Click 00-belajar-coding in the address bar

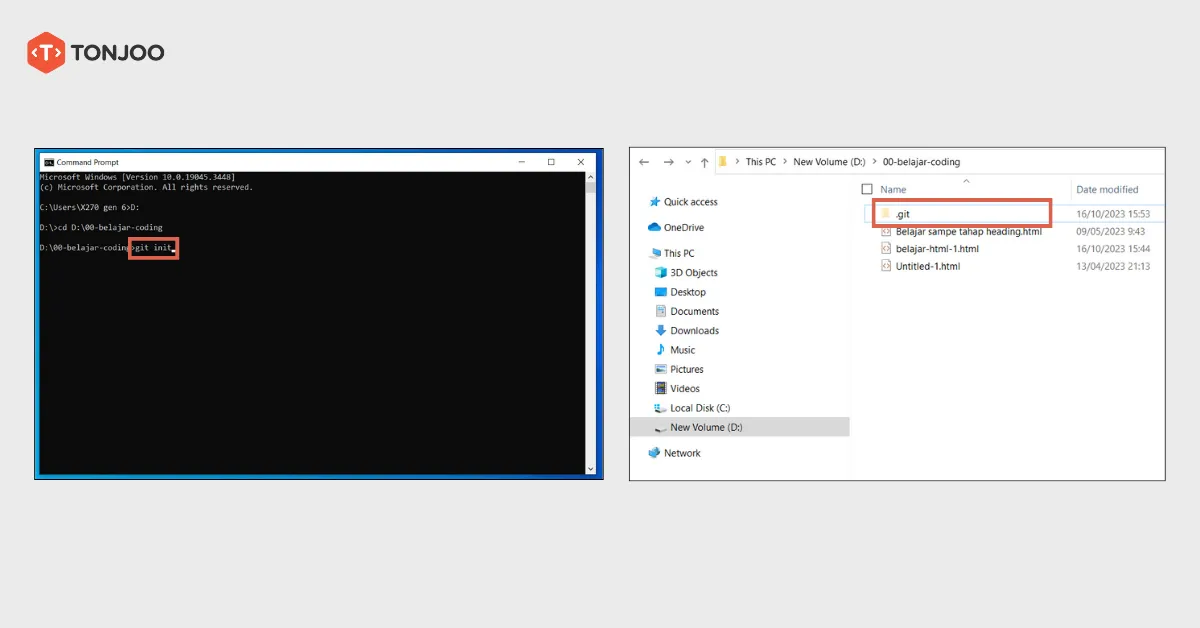point(921,162)
